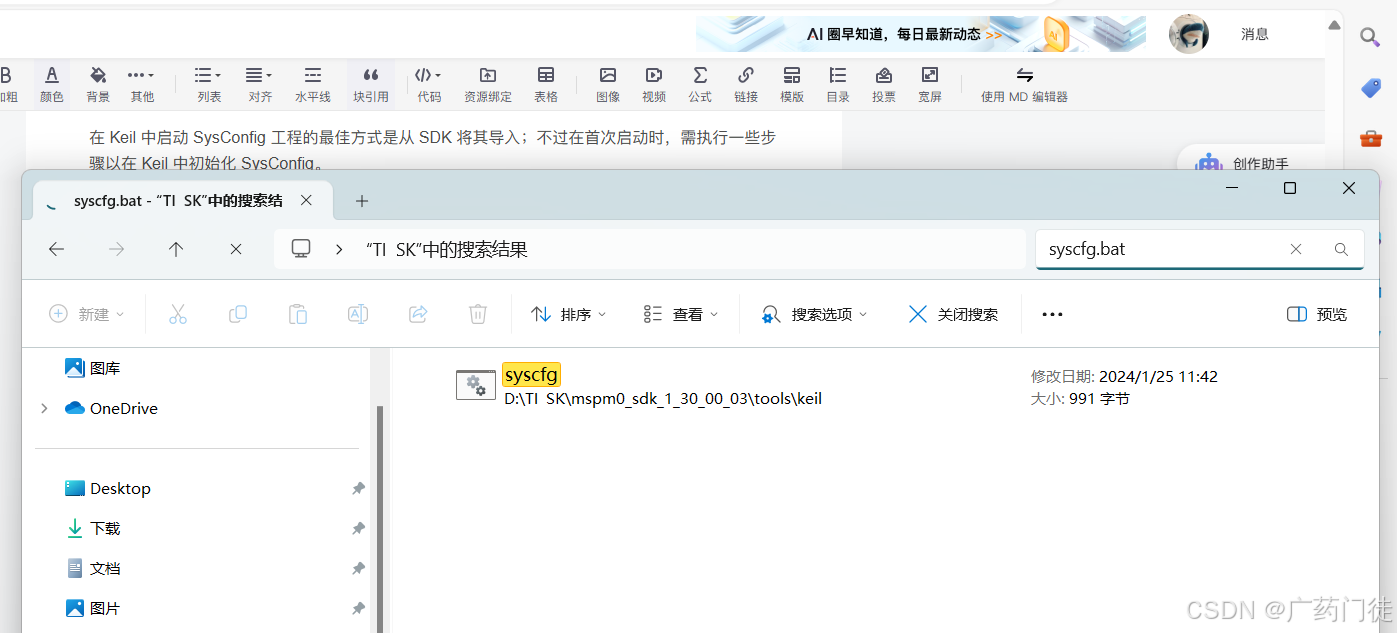Click the Paste icon in Explorer toolbar
1397x633 pixels.
click(x=298, y=314)
